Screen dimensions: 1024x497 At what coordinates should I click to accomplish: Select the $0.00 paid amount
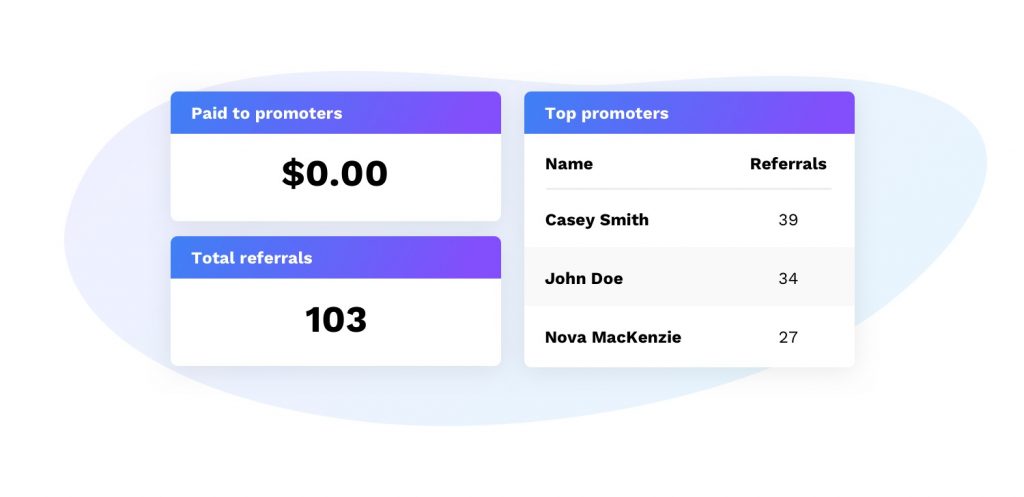coord(334,174)
